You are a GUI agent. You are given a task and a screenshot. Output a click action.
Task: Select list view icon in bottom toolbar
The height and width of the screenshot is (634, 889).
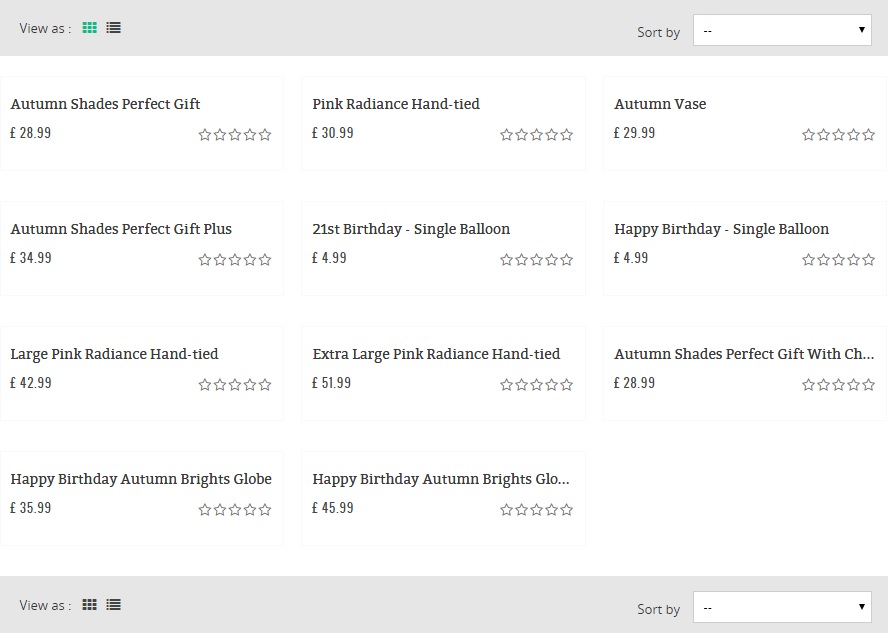(114, 605)
